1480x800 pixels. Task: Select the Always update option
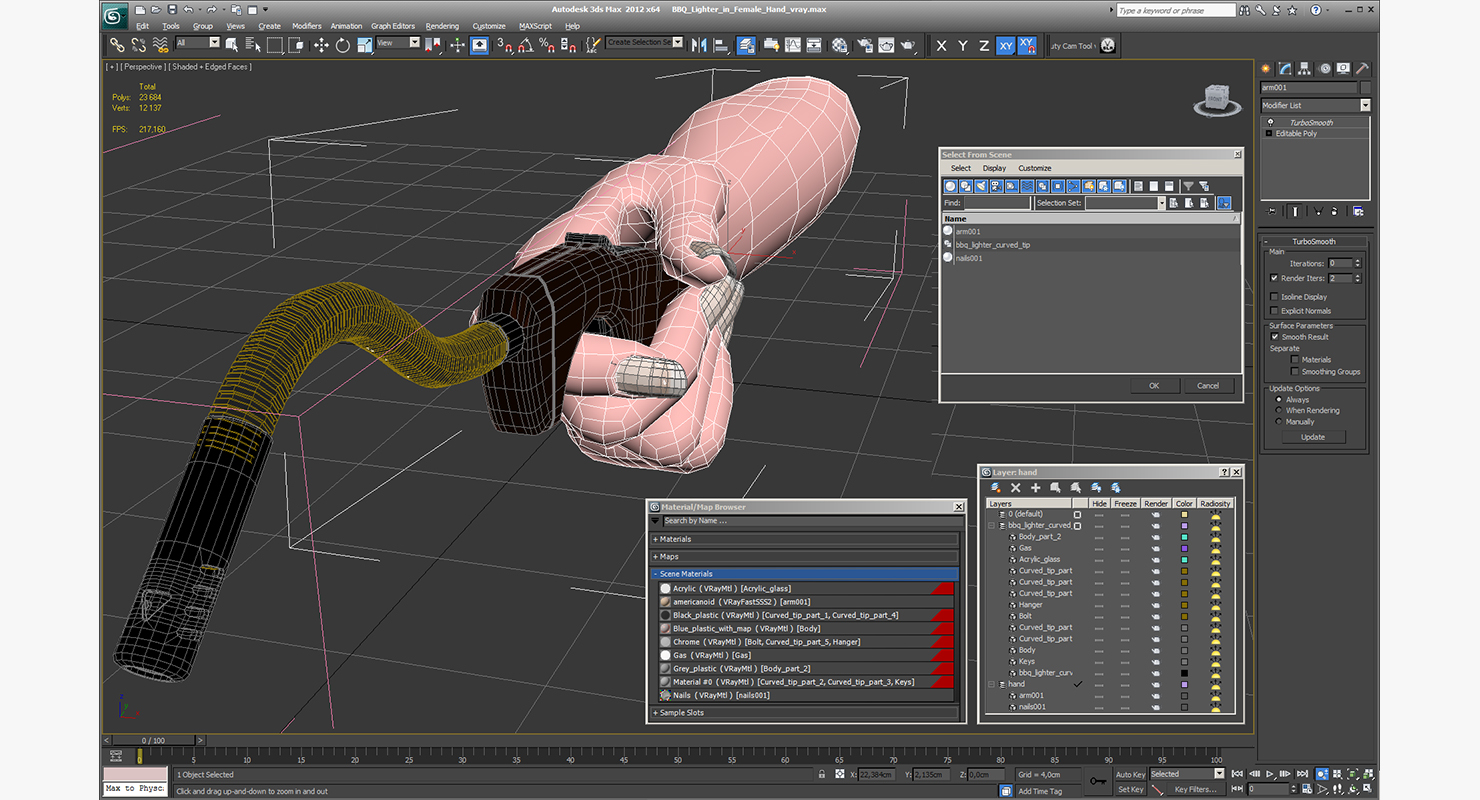(1278, 400)
